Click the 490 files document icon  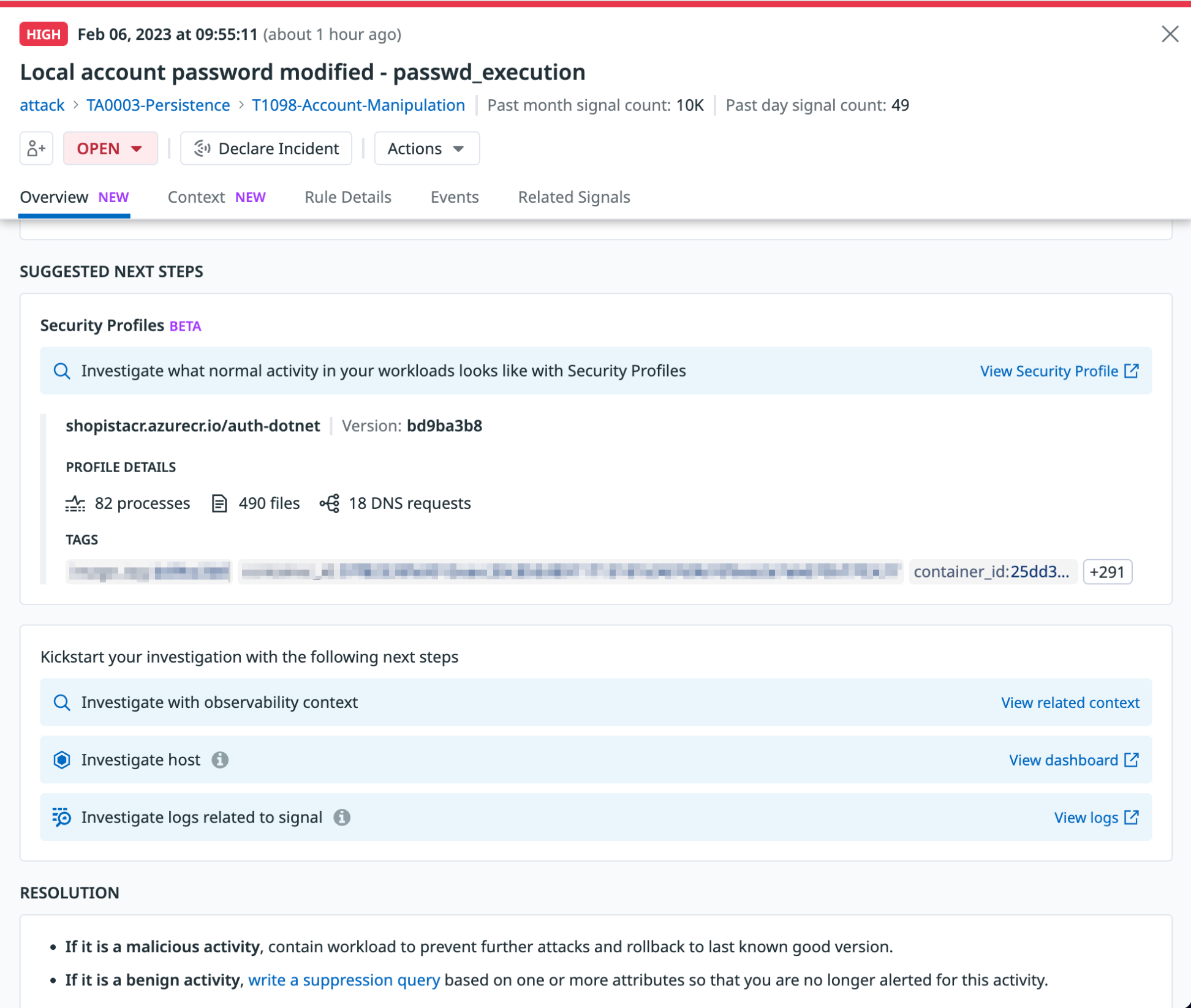coord(219,503)
